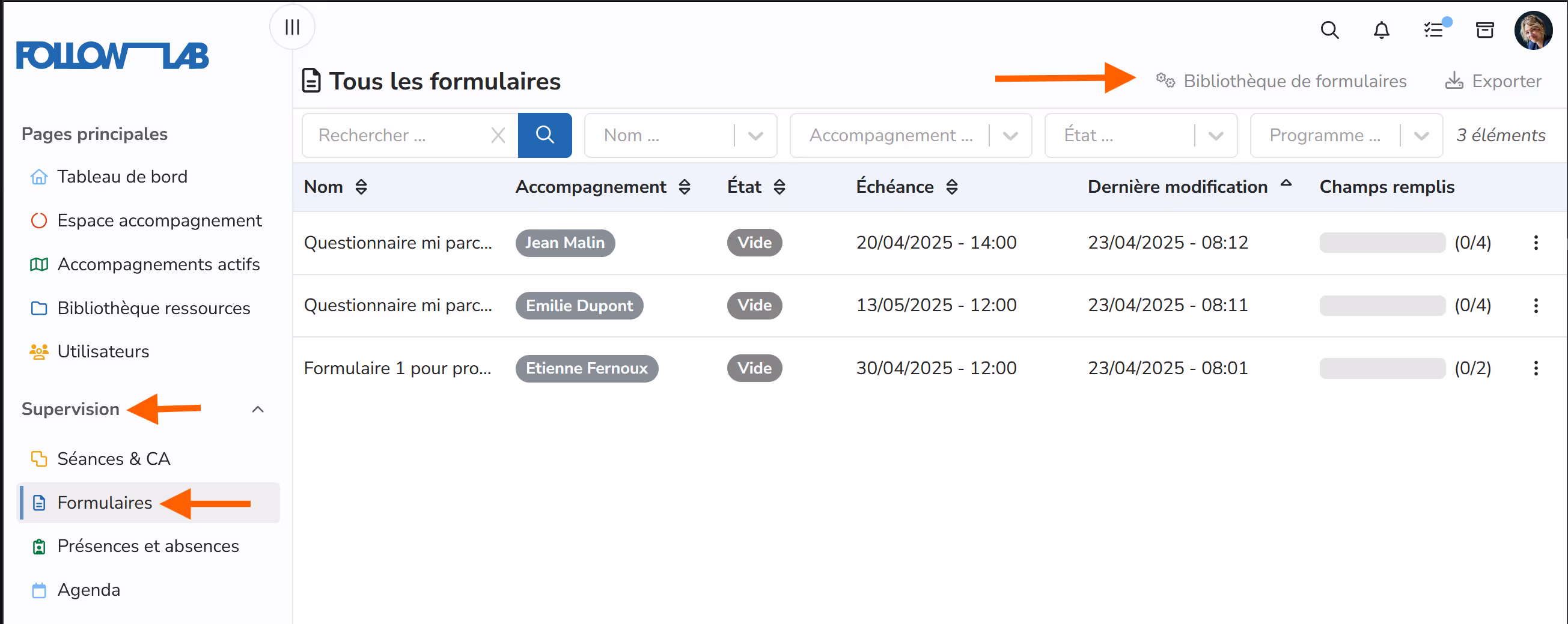Click Vide status badge in Emilie Dupont row
1568x624 pixels.
(x=754, y=305)
